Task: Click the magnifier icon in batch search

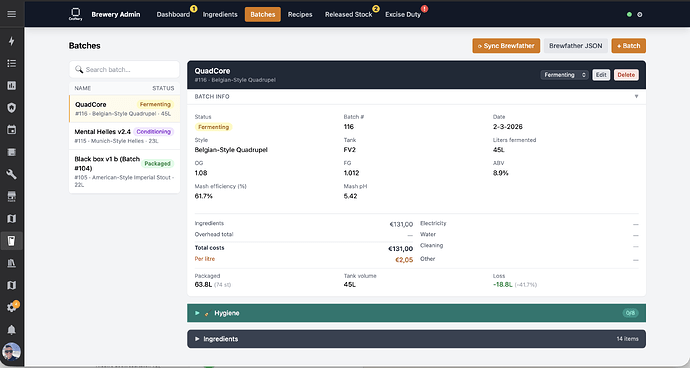Action: (79, 70)
